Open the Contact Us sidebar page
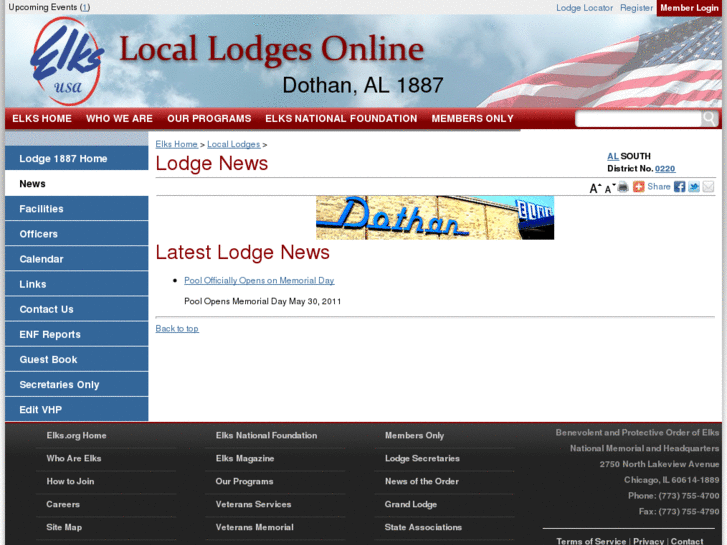727x545 pixels. click(77, 309)
